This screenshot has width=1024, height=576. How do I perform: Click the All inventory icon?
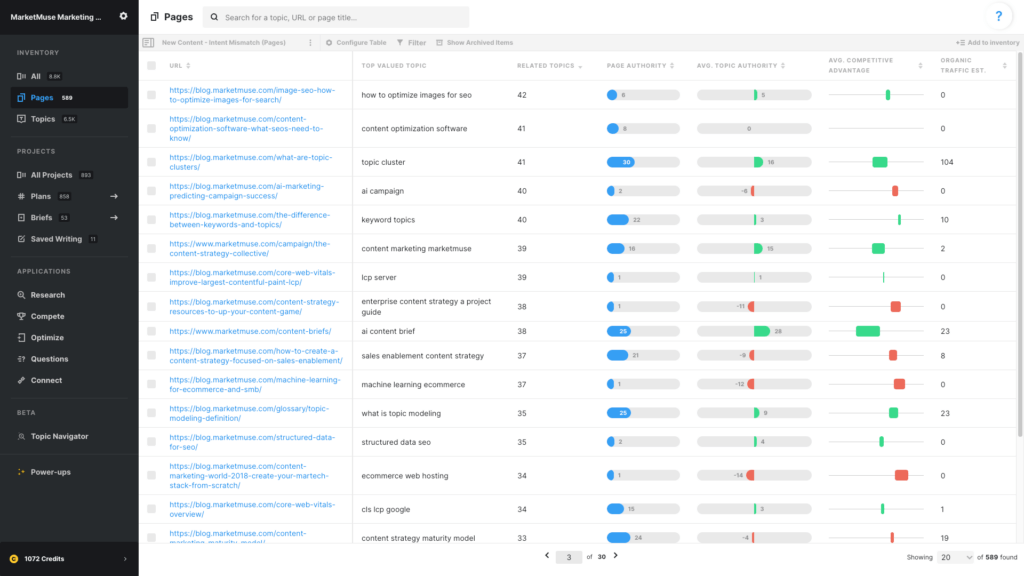21,76
